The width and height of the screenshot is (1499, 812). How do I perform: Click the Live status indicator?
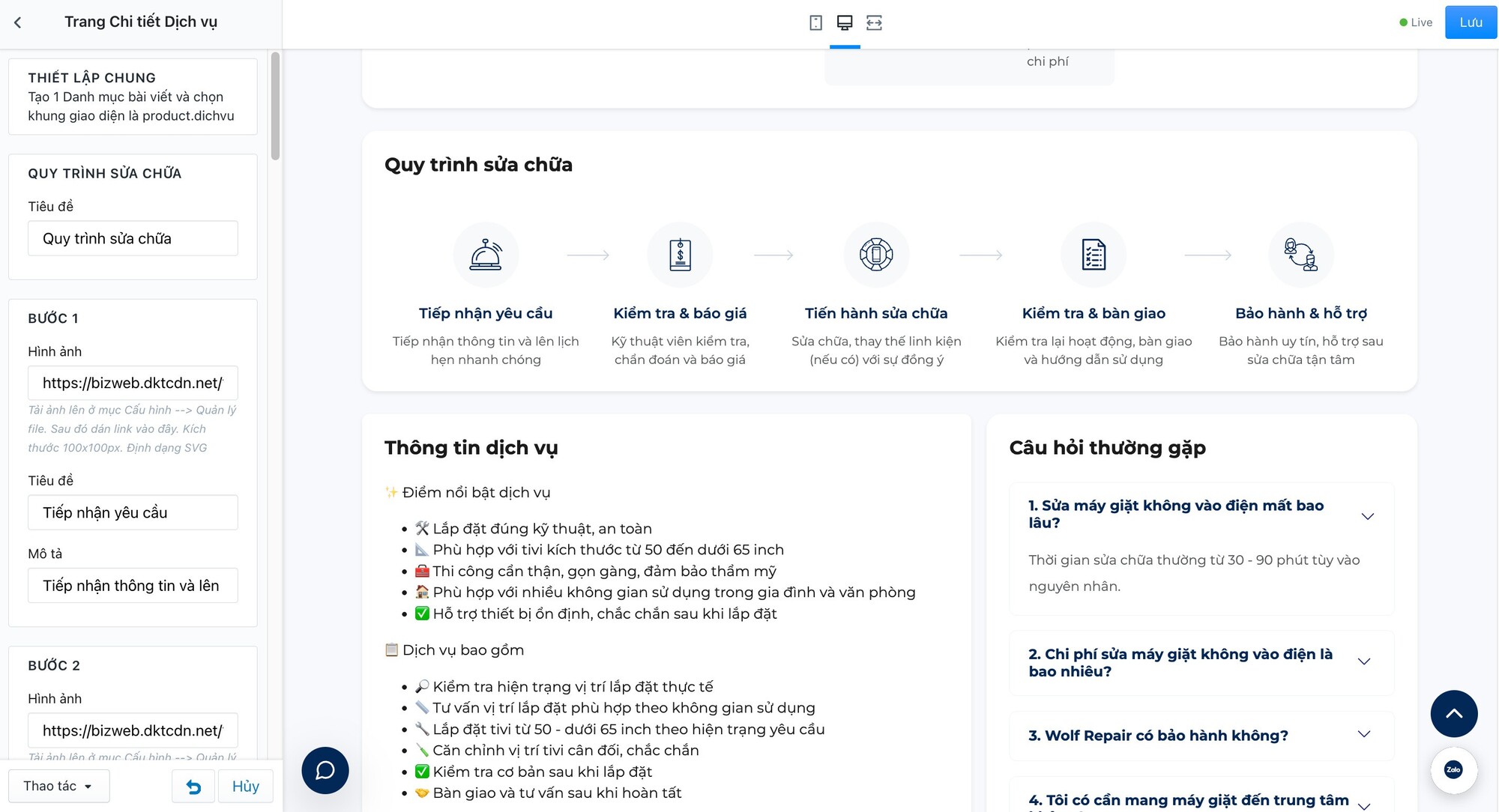1416,22
